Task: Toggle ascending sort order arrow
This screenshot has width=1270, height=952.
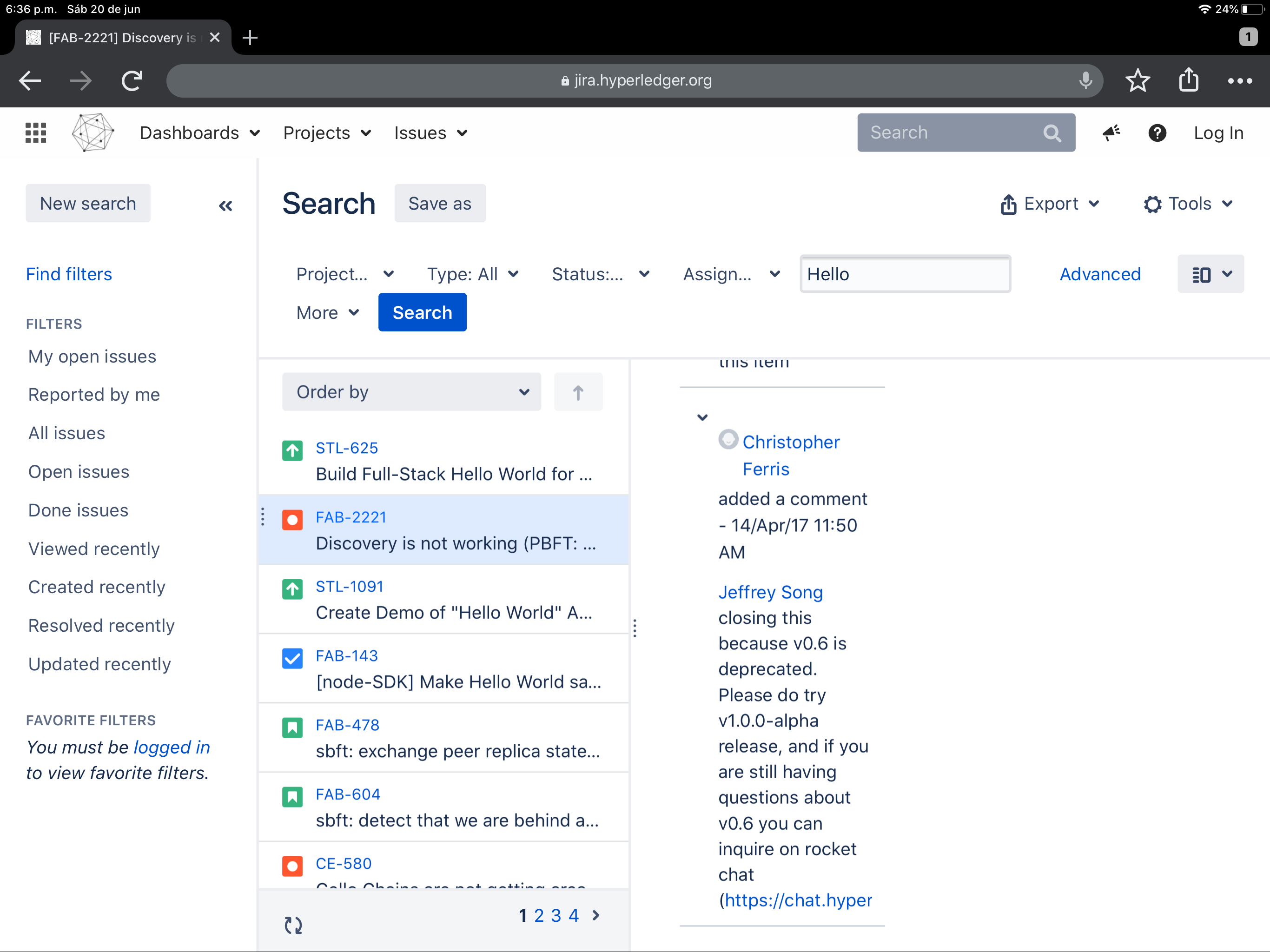Action: pyautogui.click(x=577, y=392)
